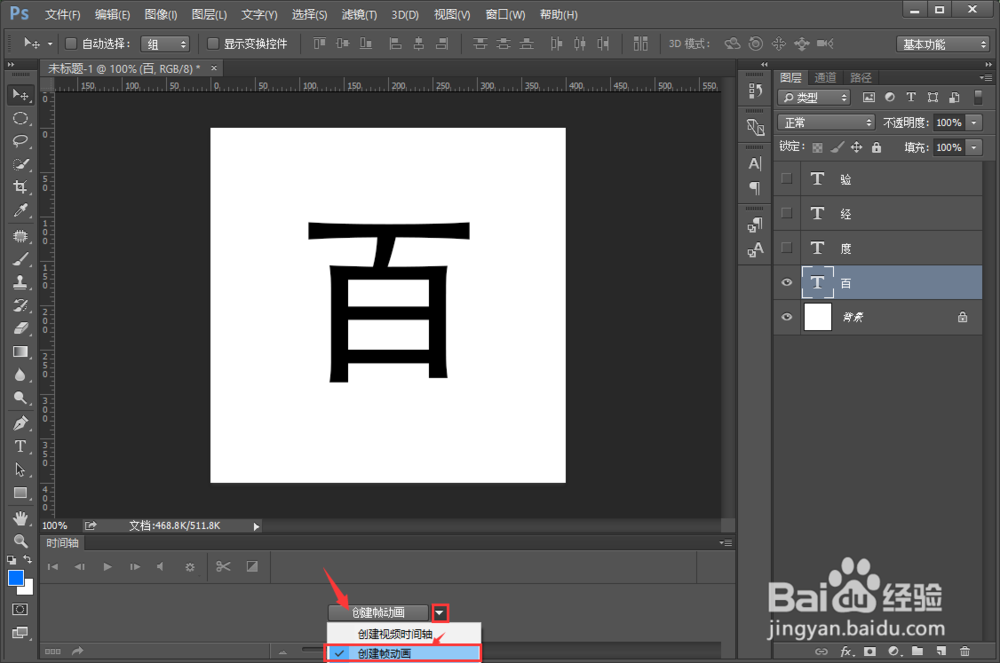Select the Move tool in the toolbar
The image size is (1000, 663).
point(21,94)
